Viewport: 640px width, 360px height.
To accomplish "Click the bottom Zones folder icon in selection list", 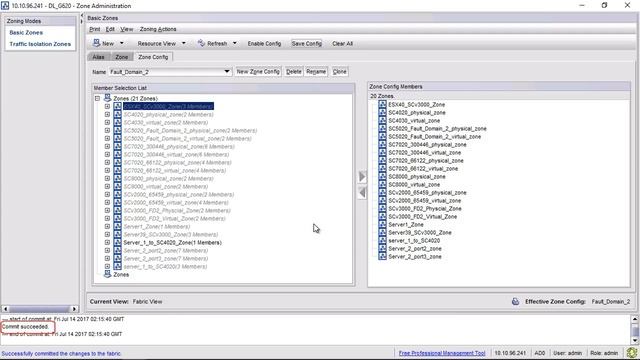I will pos(107,274).
